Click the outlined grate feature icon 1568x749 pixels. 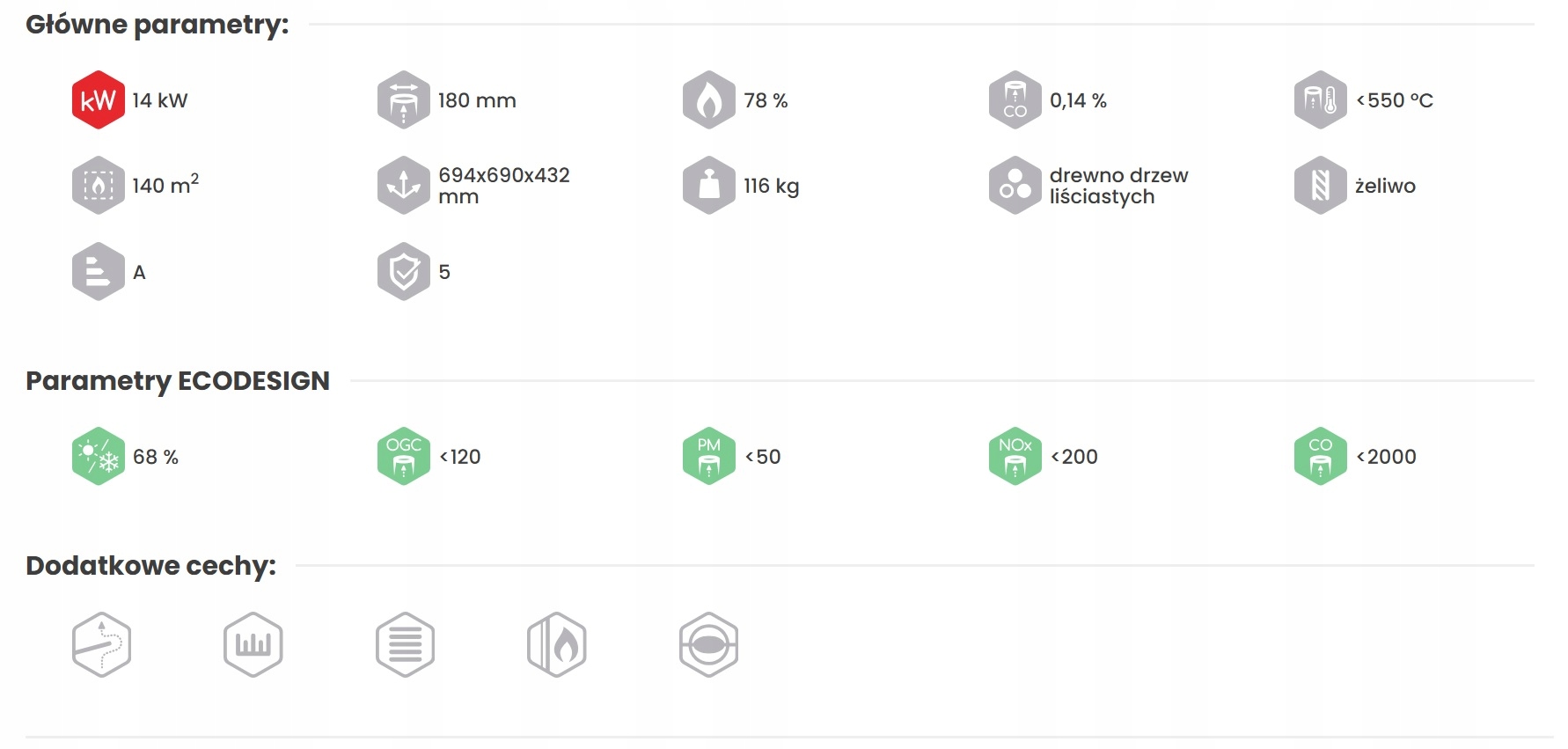[x=253, y=645]
